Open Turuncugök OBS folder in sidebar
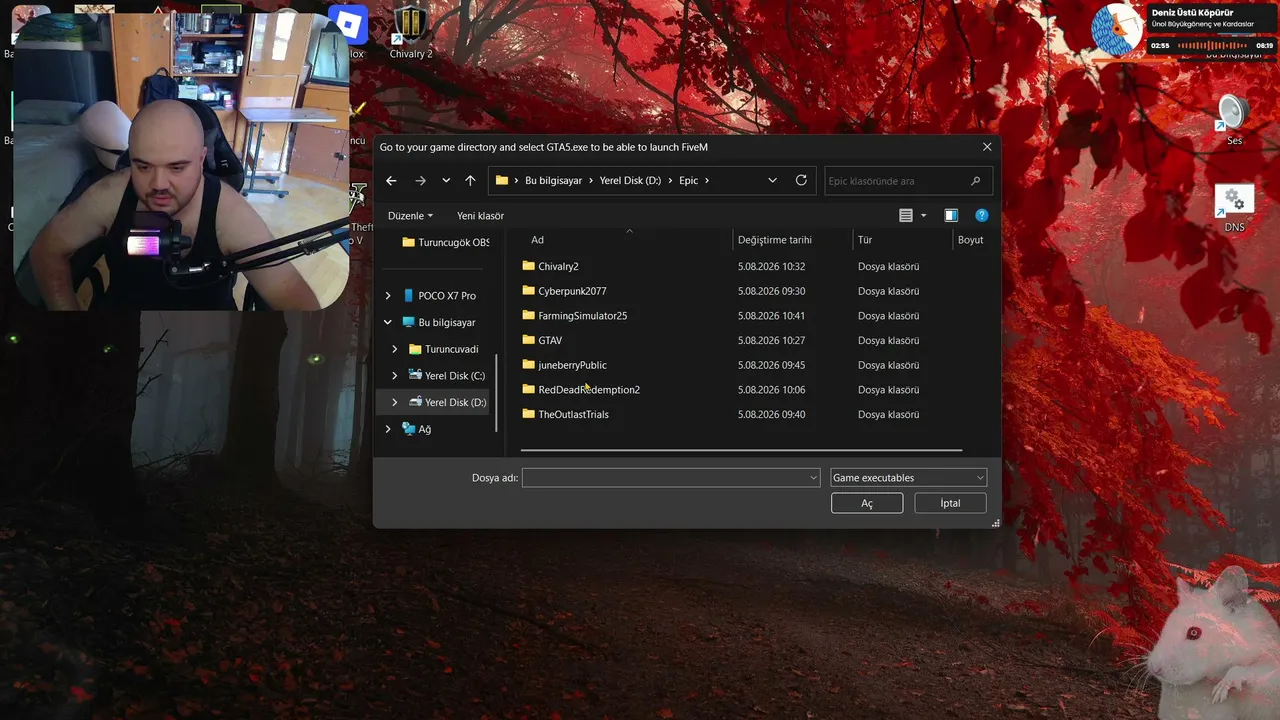This screenshot has width=1280, height=720. pyautogui.click(x=445, y=242)
